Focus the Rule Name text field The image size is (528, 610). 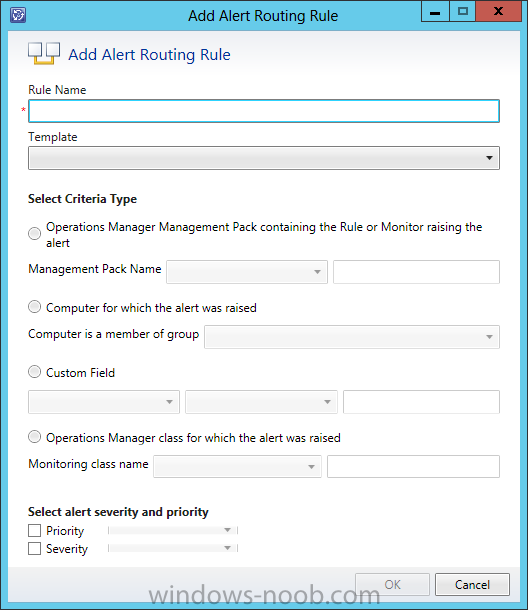[264, 111]
